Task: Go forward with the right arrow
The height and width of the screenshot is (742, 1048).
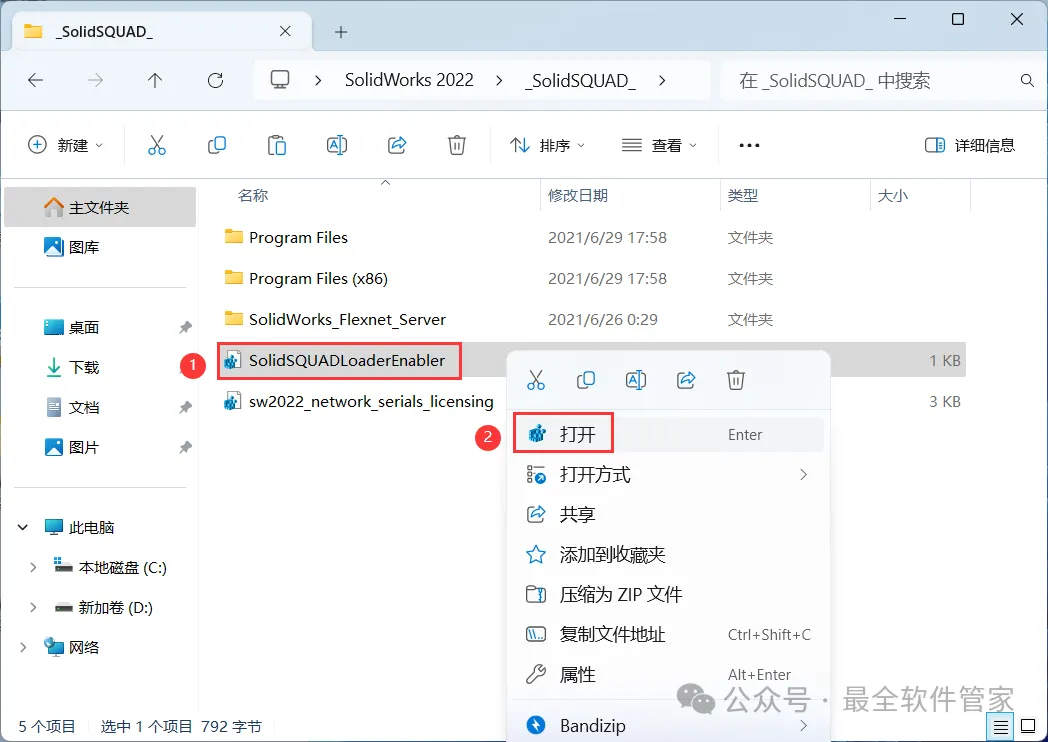Action: [96, 81]
